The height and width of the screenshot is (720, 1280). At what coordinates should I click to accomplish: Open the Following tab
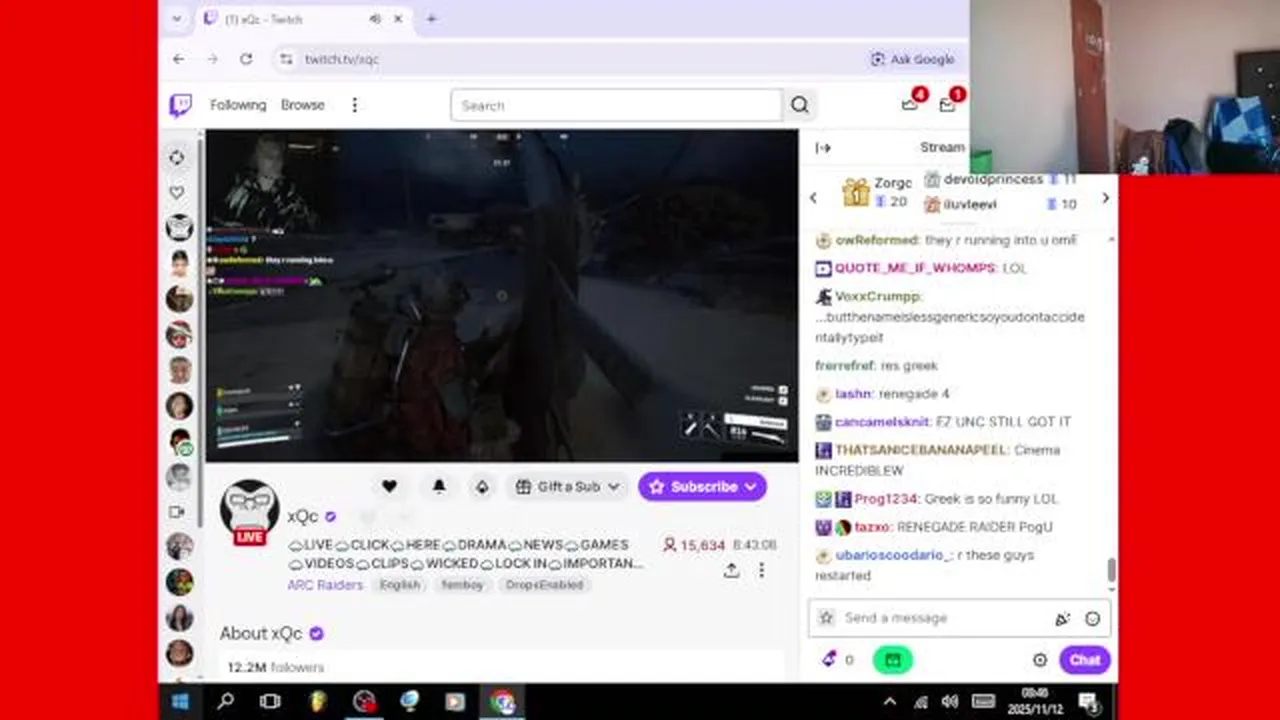pyautogui.click(x=238, y=105)
